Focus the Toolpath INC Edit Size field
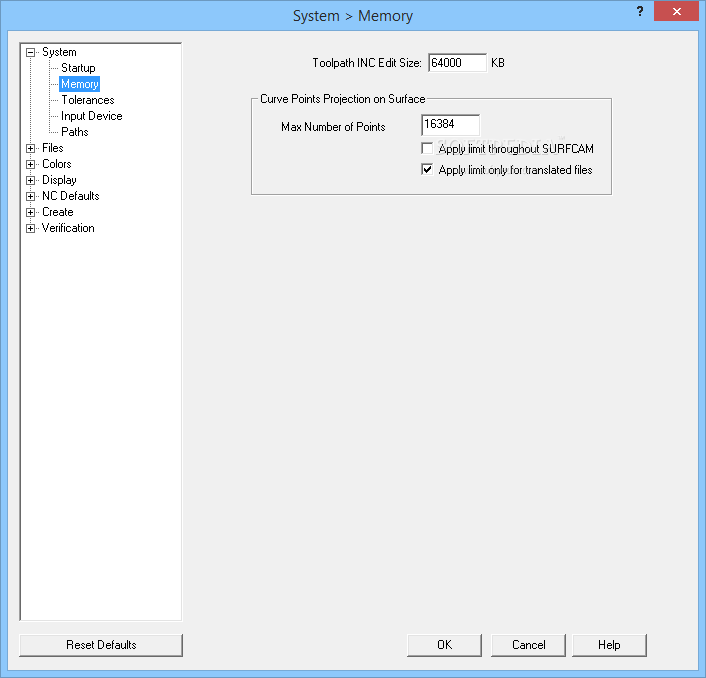706x678 pixels. [457, 63]
